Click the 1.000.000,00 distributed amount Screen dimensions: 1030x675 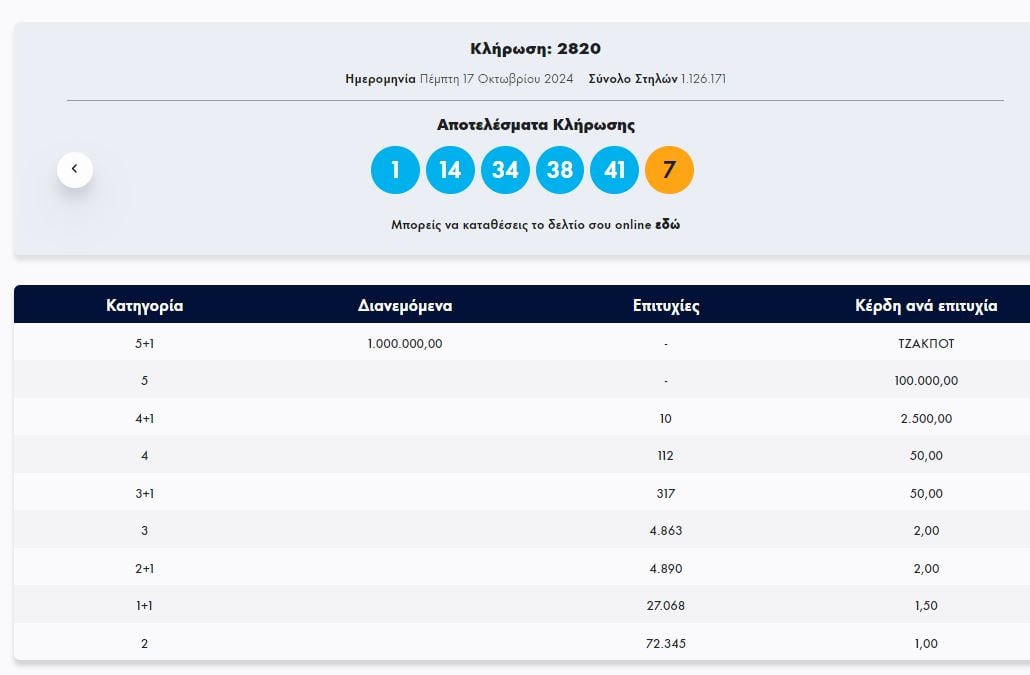point(405,343)
